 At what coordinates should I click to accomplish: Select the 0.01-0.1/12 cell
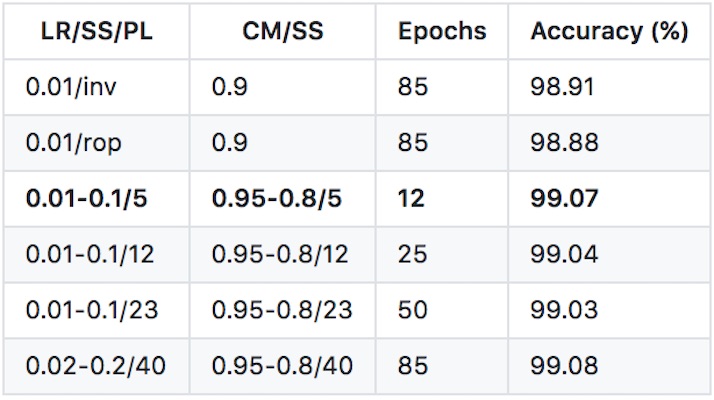[x=97, y=255]
